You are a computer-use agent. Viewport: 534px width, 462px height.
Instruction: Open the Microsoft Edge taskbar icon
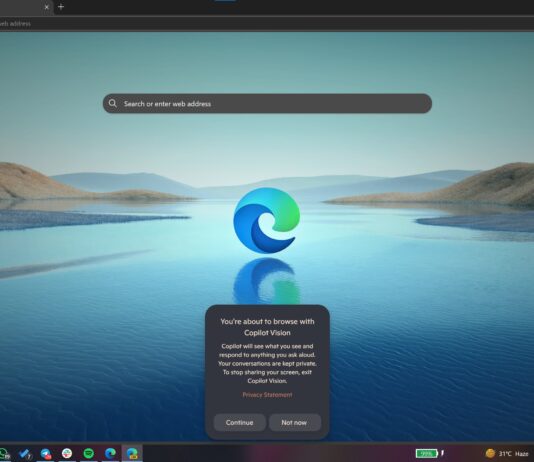click(110, 453)
